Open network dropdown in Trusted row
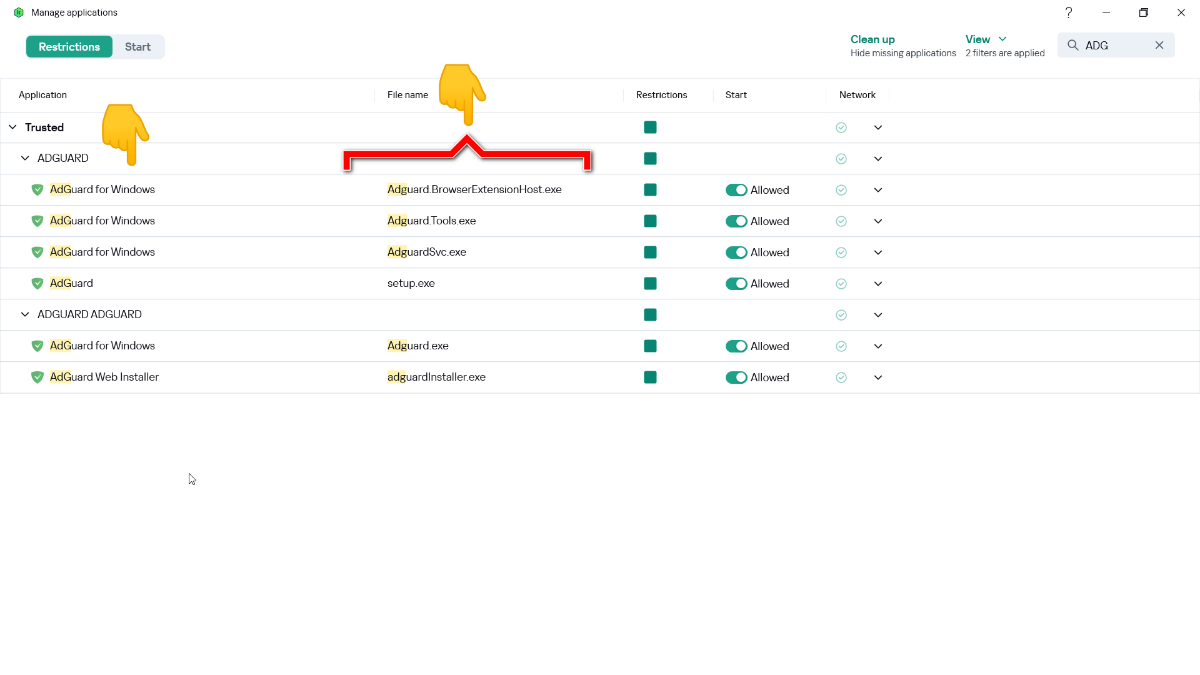Viewport: 1200px width, 675px height. [x=878, y=128]
